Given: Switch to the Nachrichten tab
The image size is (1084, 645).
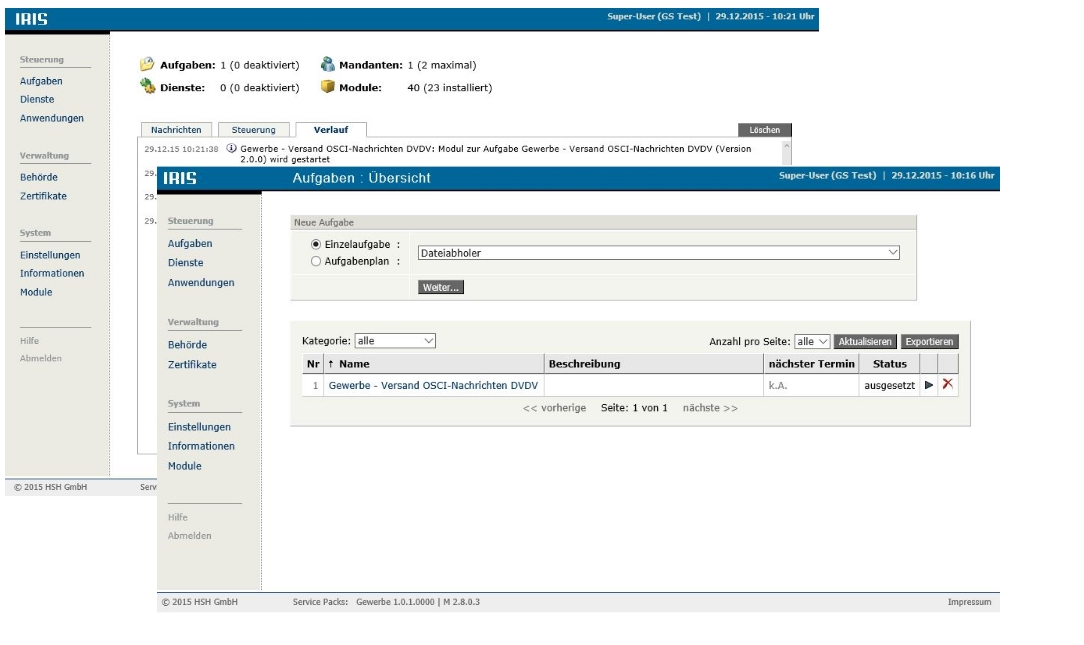Looking at the screenshot, I should [x=176, y=130].
